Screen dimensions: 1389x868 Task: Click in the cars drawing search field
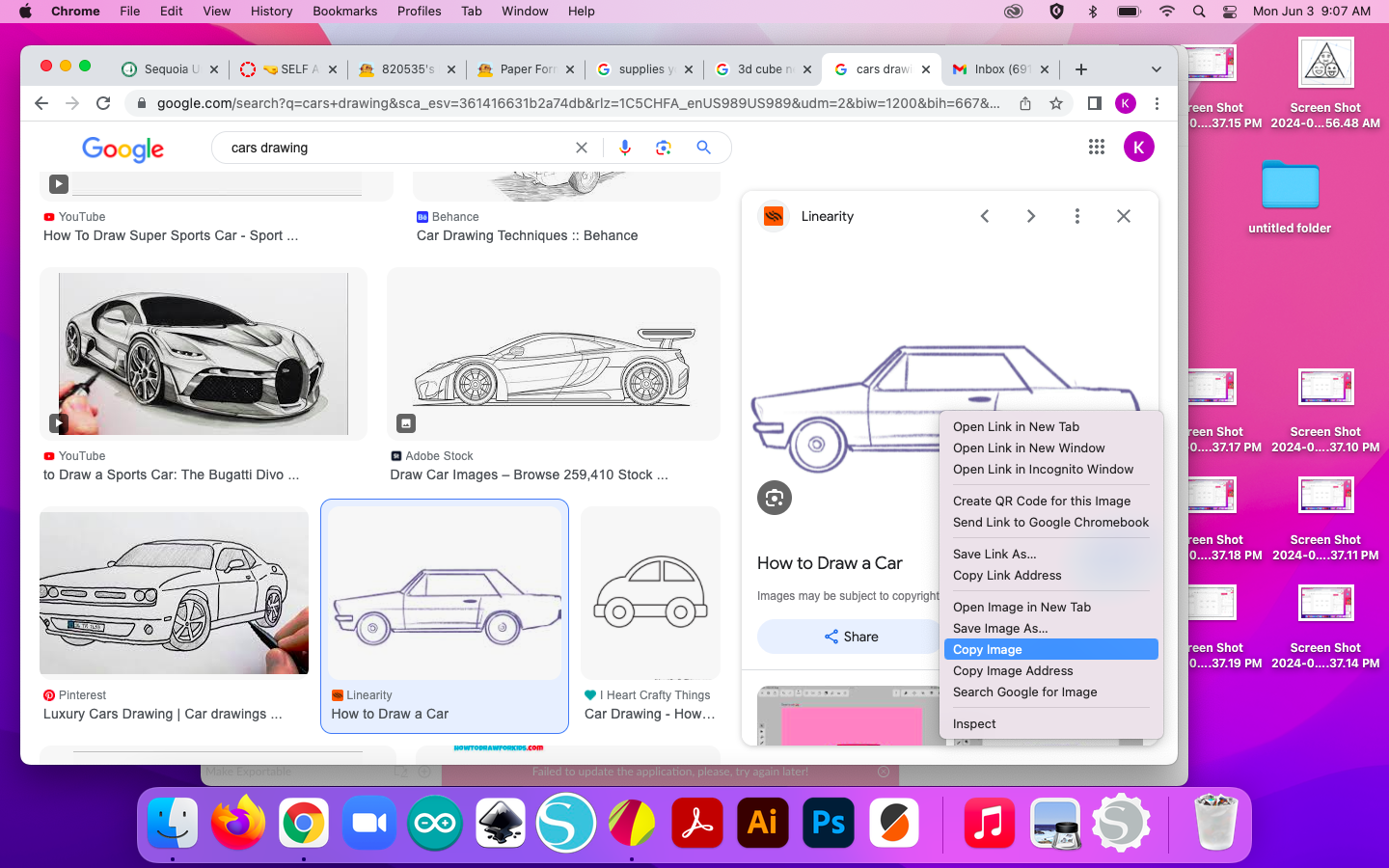395,148
